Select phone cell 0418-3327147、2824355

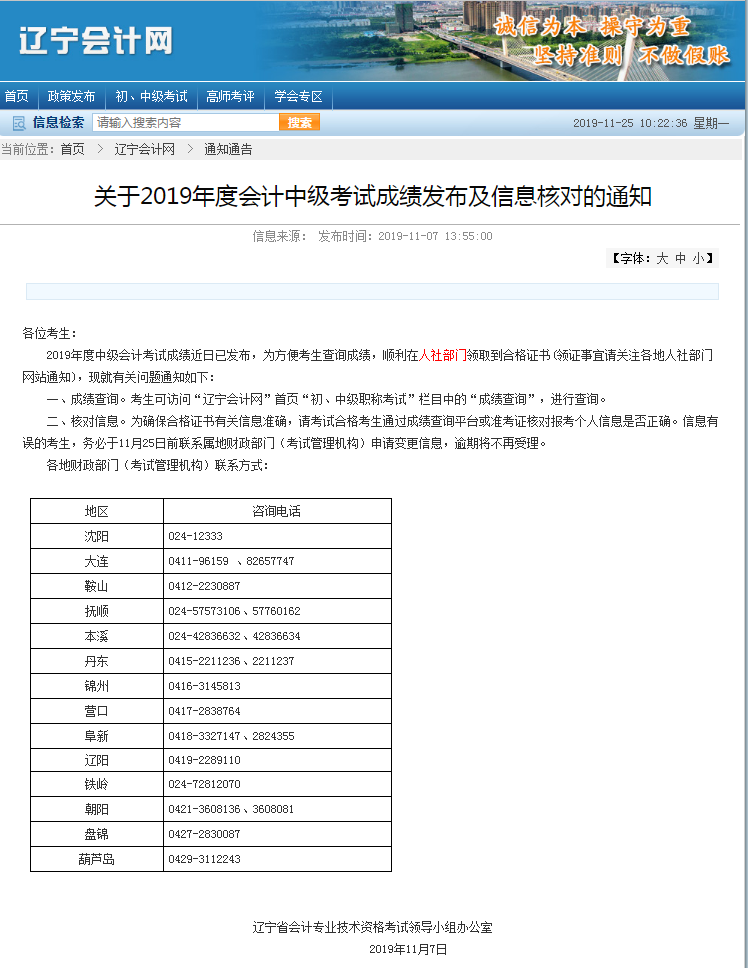click(277, 736)
